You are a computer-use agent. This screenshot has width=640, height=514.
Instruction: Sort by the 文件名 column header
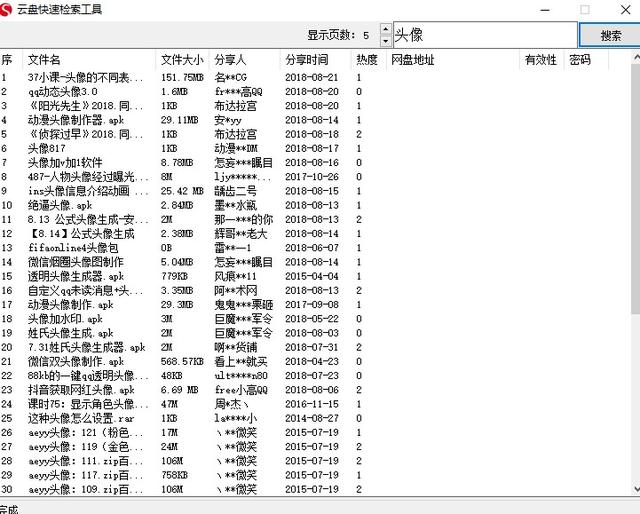pyautogui.click(x=89, y=60)
